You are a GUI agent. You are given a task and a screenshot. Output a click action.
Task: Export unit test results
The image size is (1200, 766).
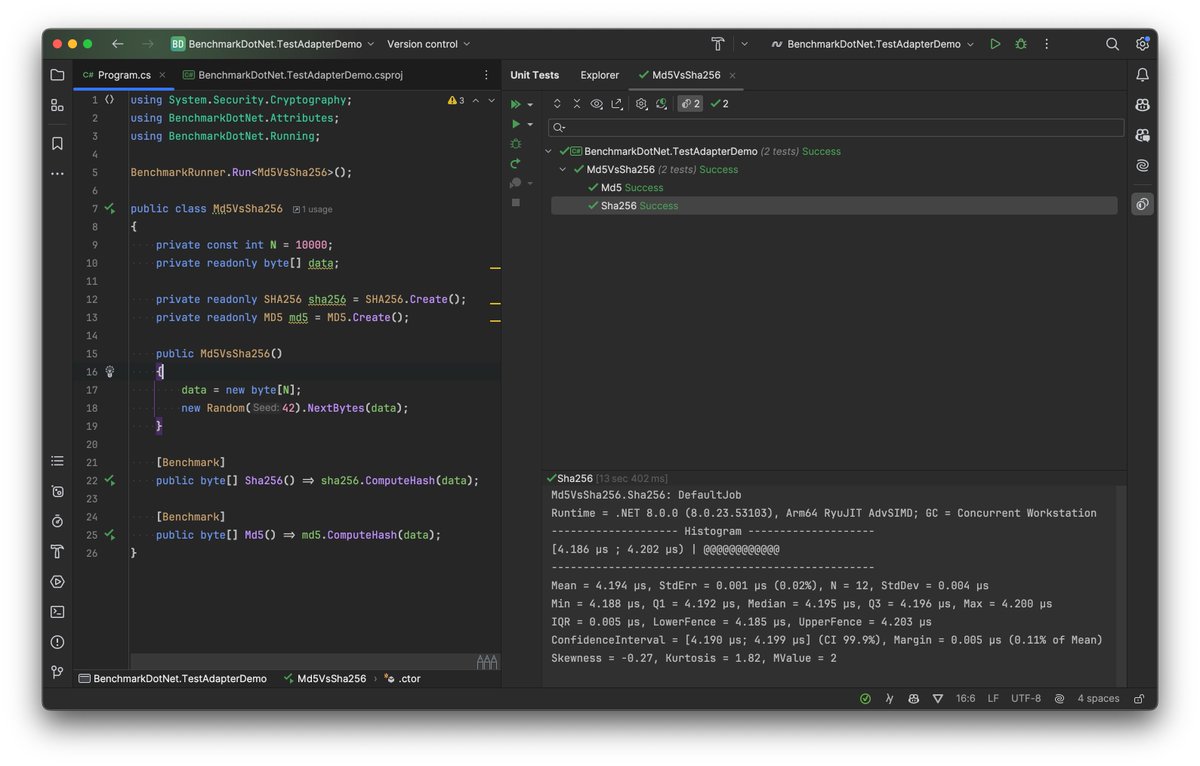tap(617, 104)
